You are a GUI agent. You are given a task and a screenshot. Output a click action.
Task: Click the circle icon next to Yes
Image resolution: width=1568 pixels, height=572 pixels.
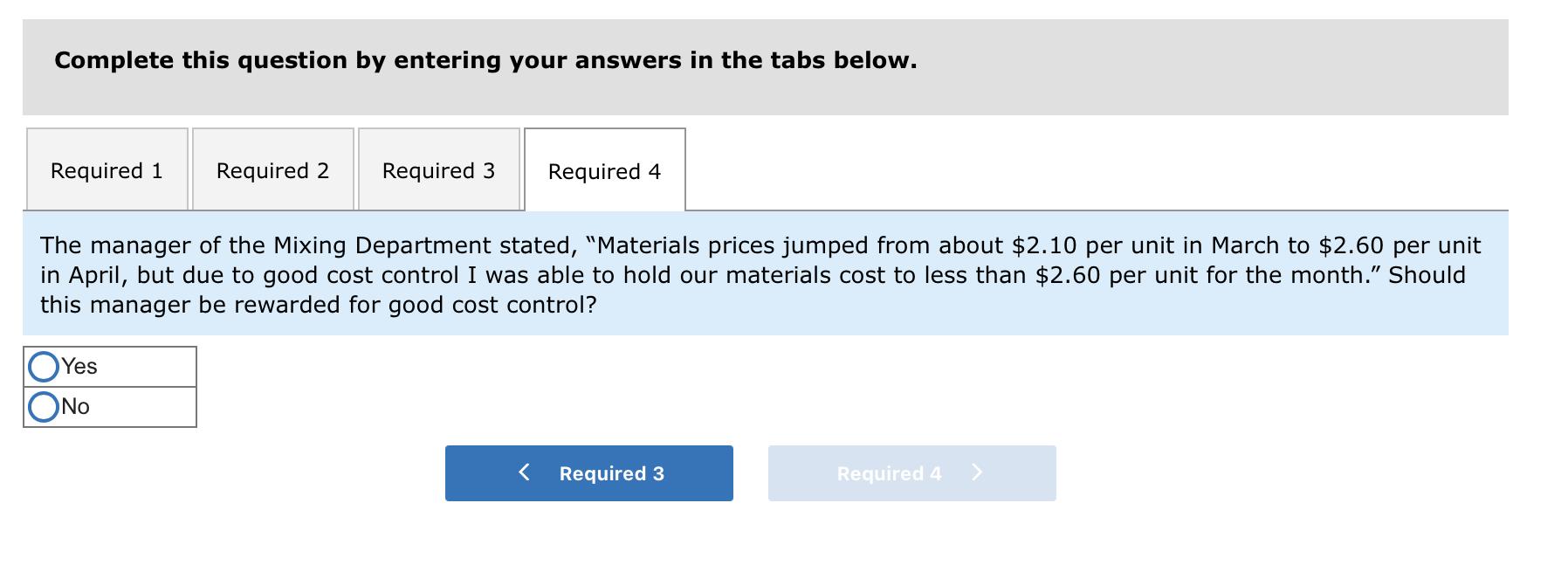click(44, 367)
